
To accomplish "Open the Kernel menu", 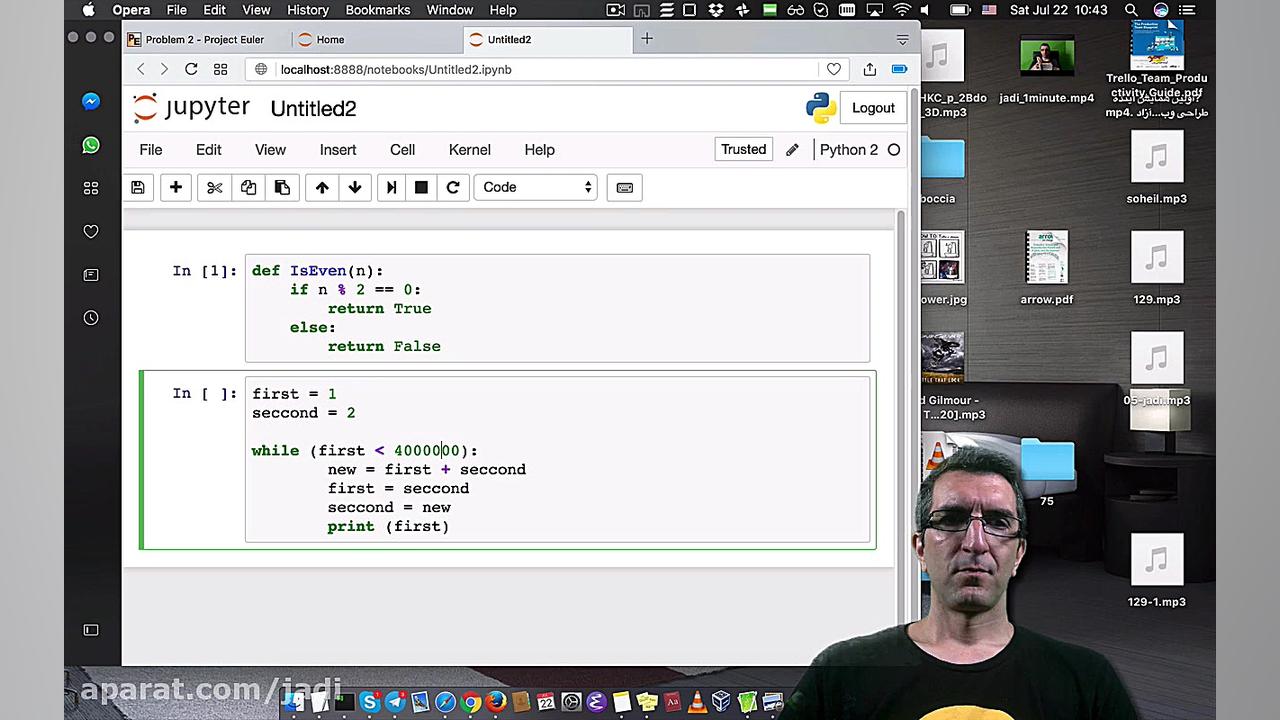I will pyautogui.click(x=470, y=150).
